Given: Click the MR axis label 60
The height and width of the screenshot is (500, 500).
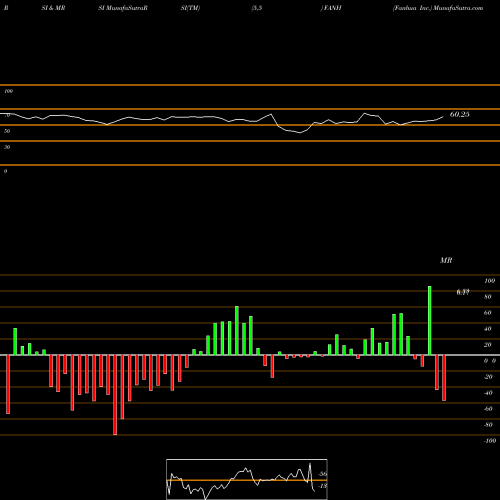Looking at the screenshot, I should click(x=488, y=313).
